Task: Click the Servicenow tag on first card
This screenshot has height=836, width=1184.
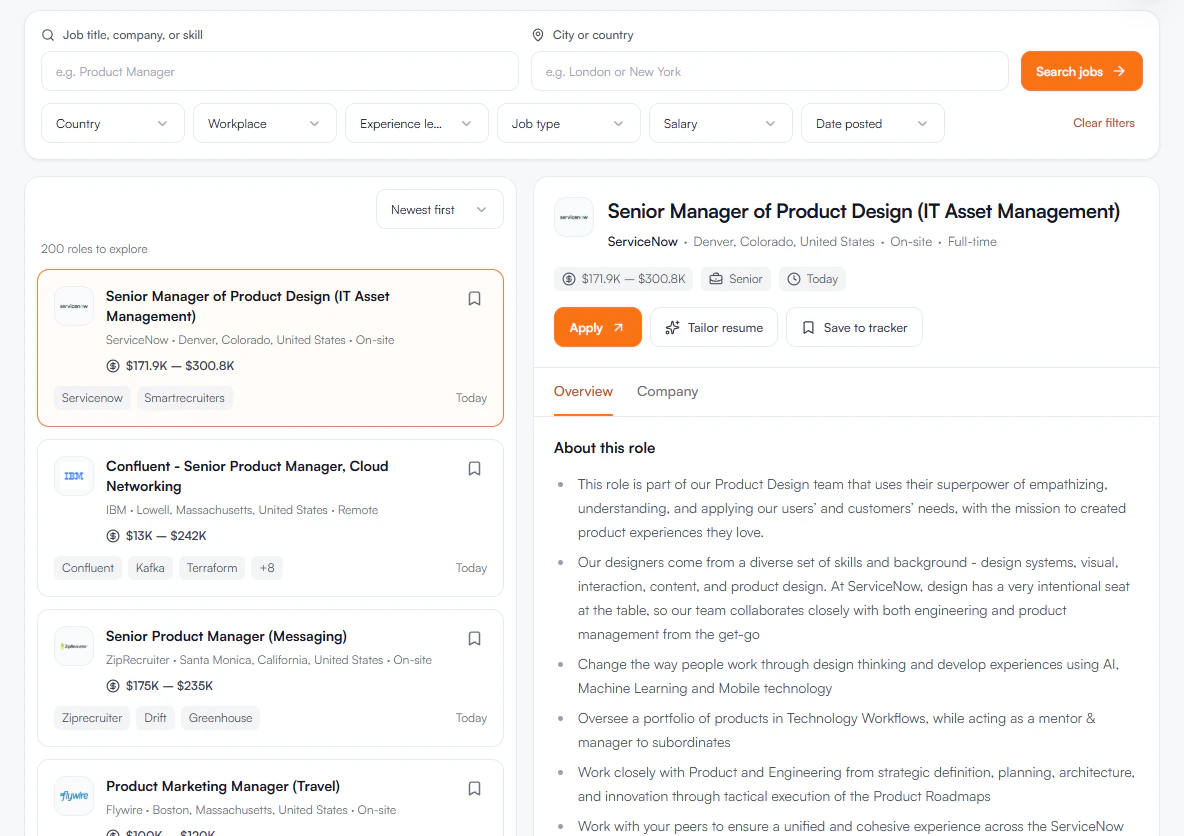Action: pos(92,398)
